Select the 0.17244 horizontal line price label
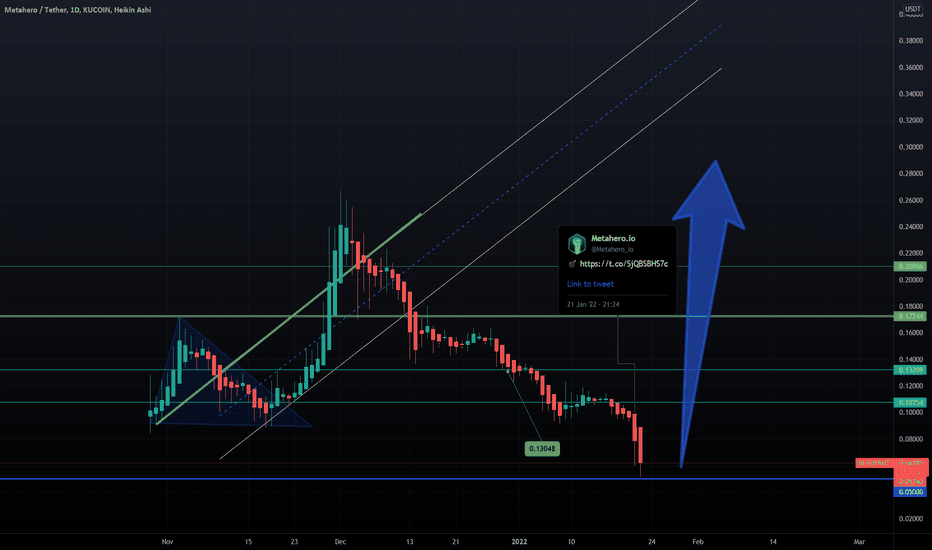The image size is (932, 550). click(911, 316)
